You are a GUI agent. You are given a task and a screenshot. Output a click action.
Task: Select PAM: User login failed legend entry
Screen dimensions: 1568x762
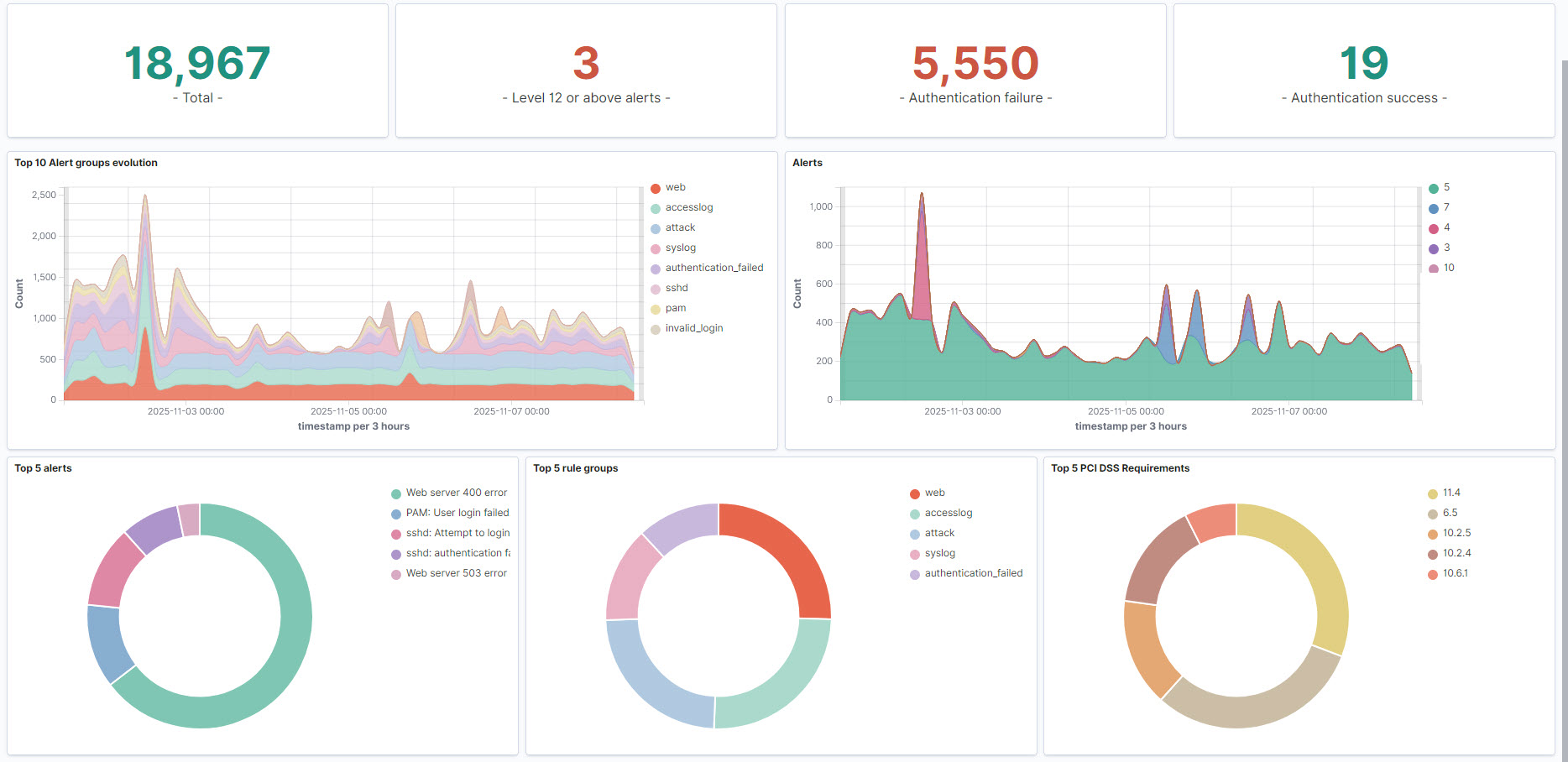[457, 513]
